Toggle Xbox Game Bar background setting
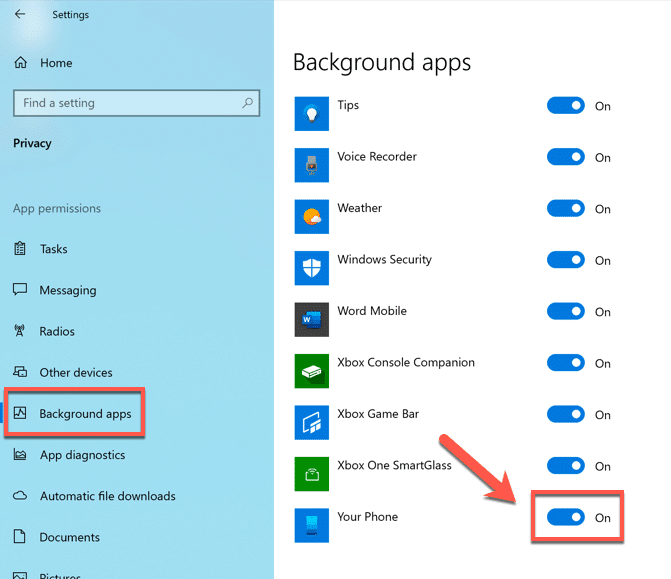 click(x=566, y=414)
